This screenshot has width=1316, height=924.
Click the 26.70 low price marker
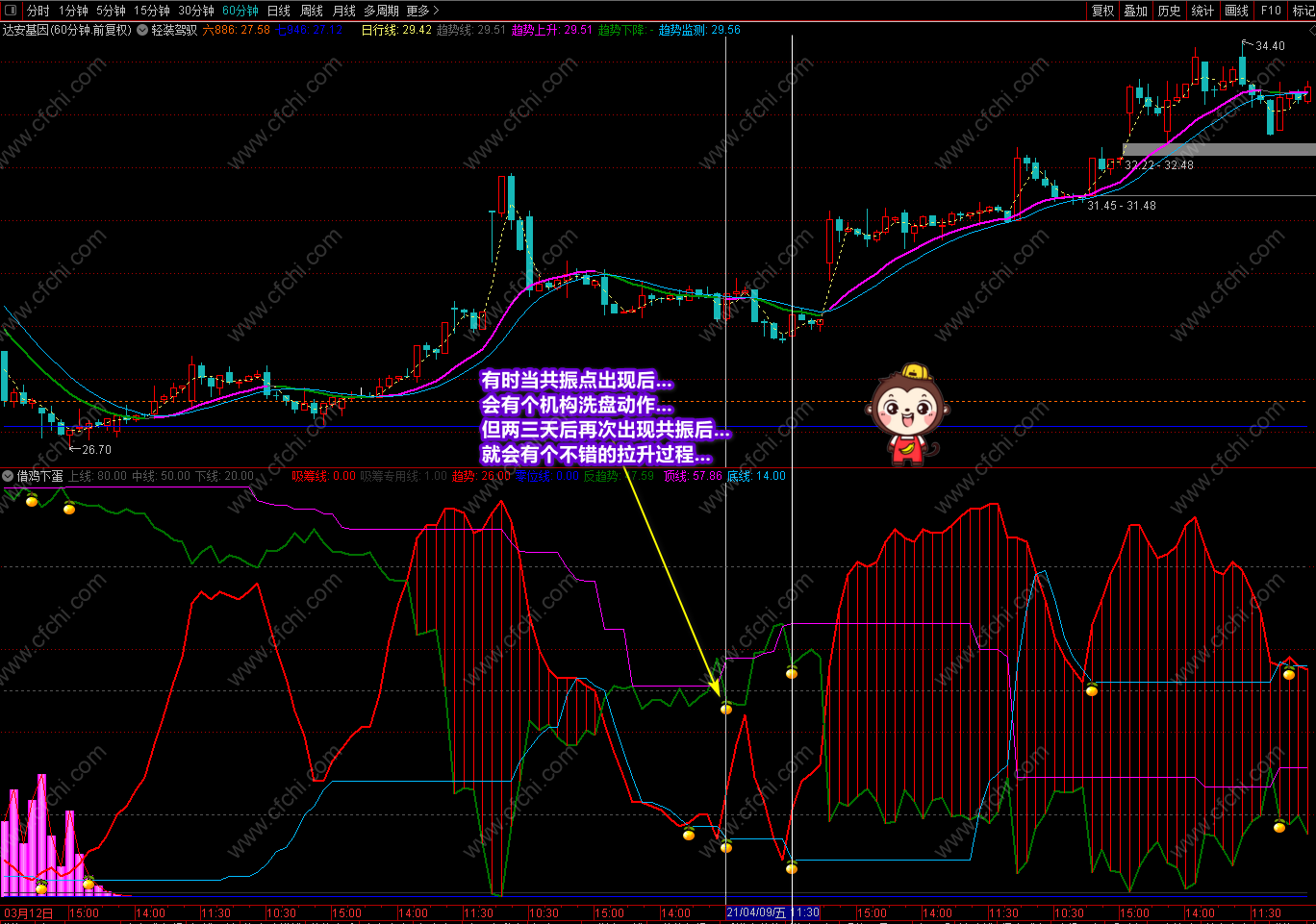click(x=96, y=449)
